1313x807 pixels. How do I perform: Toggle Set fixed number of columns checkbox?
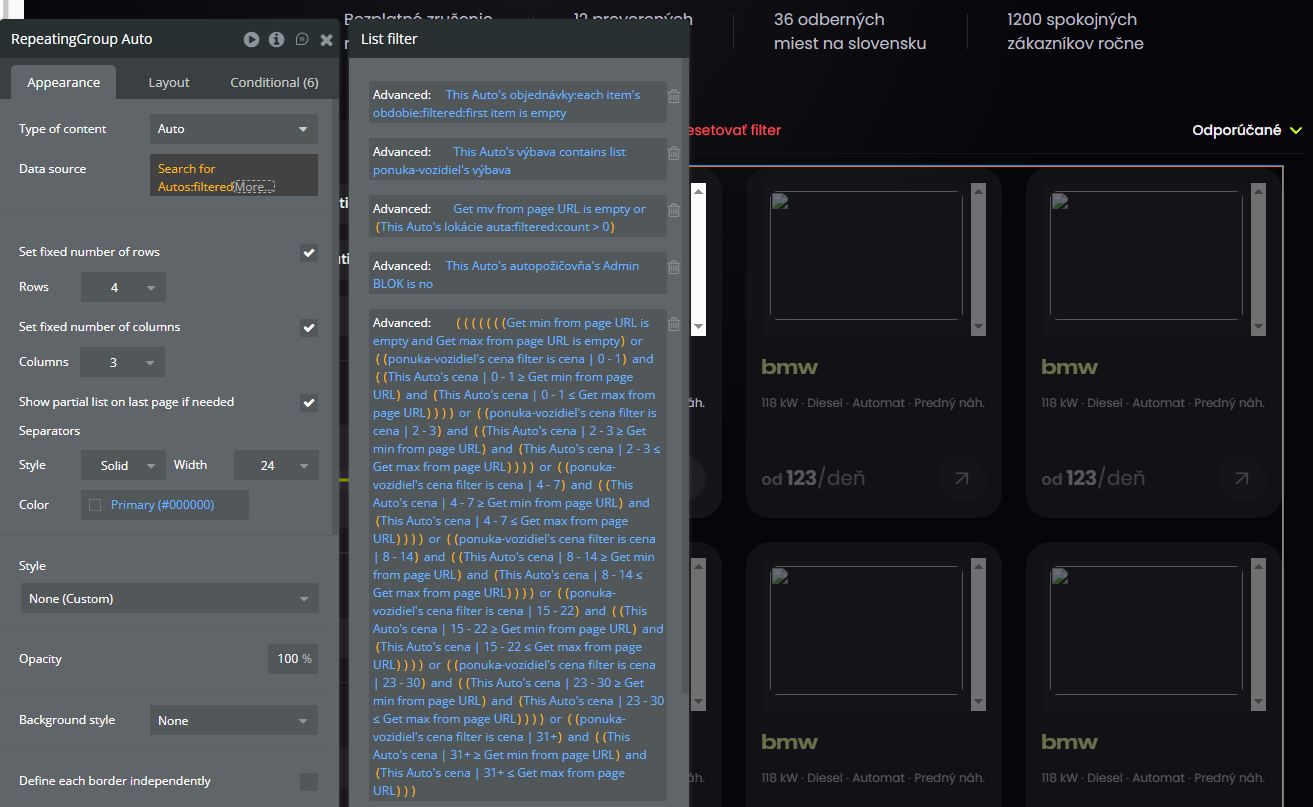(x=309, y=328)
